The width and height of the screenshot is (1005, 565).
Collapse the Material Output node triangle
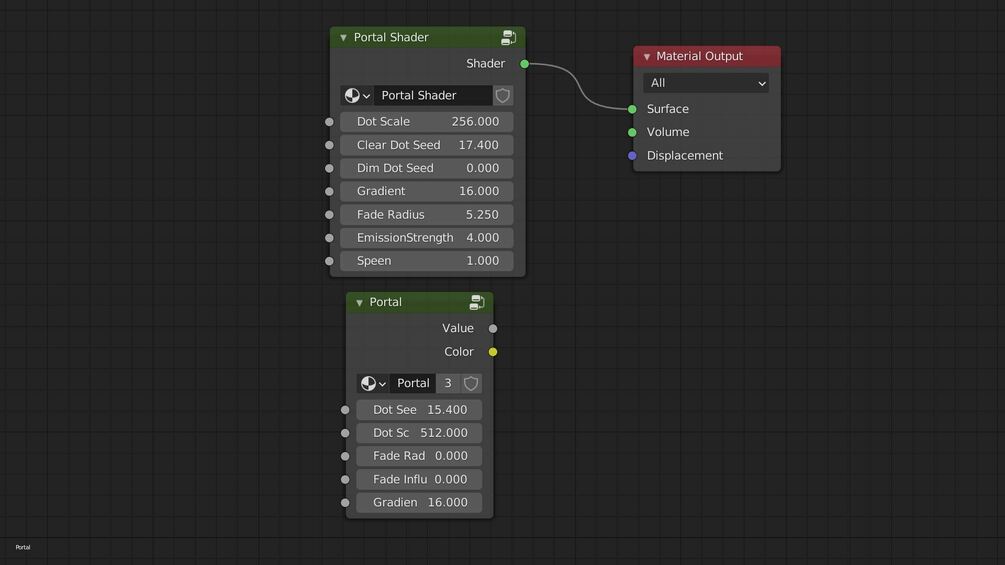(x=647, y=56)
